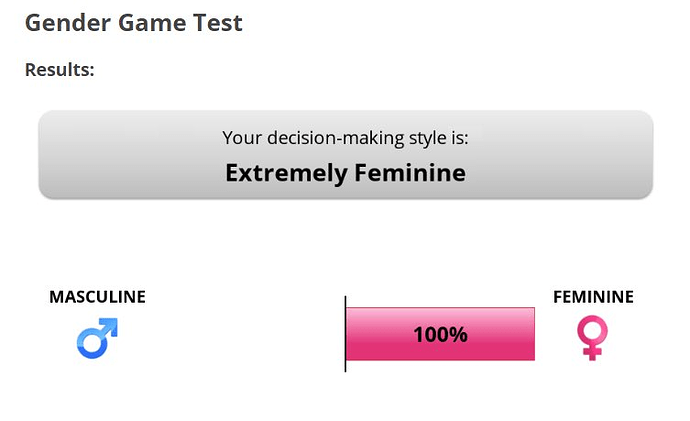690x421 pixels.
Task: Click the word 'Extremely' in the result
Action: pyautogui.click(x=286, y=173)
